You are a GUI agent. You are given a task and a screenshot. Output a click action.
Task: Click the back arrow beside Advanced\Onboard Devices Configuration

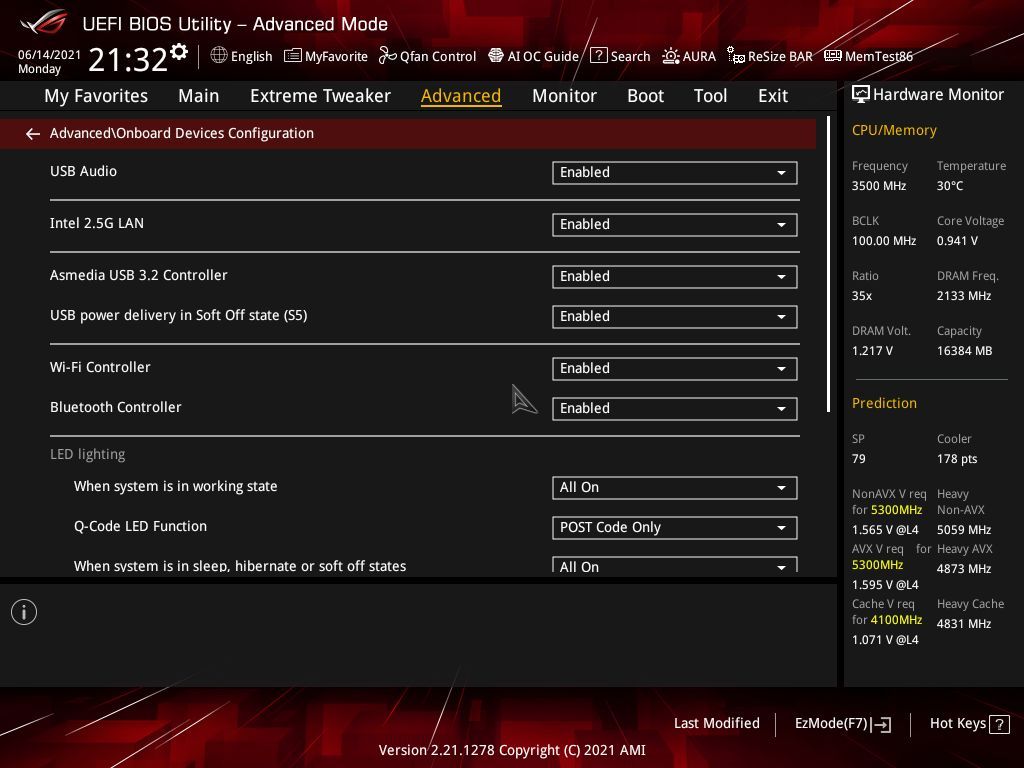33,134
